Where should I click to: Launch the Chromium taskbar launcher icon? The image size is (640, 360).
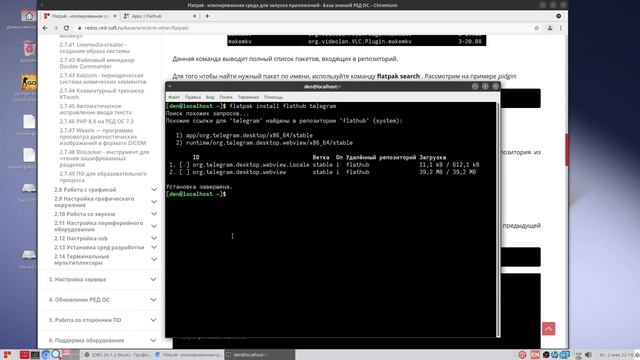point(46,355)
